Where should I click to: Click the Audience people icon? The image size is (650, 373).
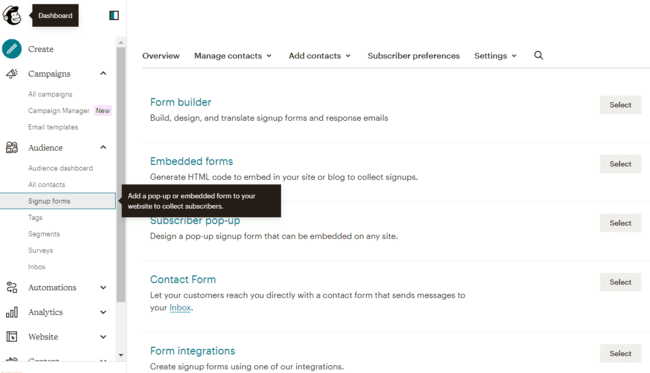point(12,148)
